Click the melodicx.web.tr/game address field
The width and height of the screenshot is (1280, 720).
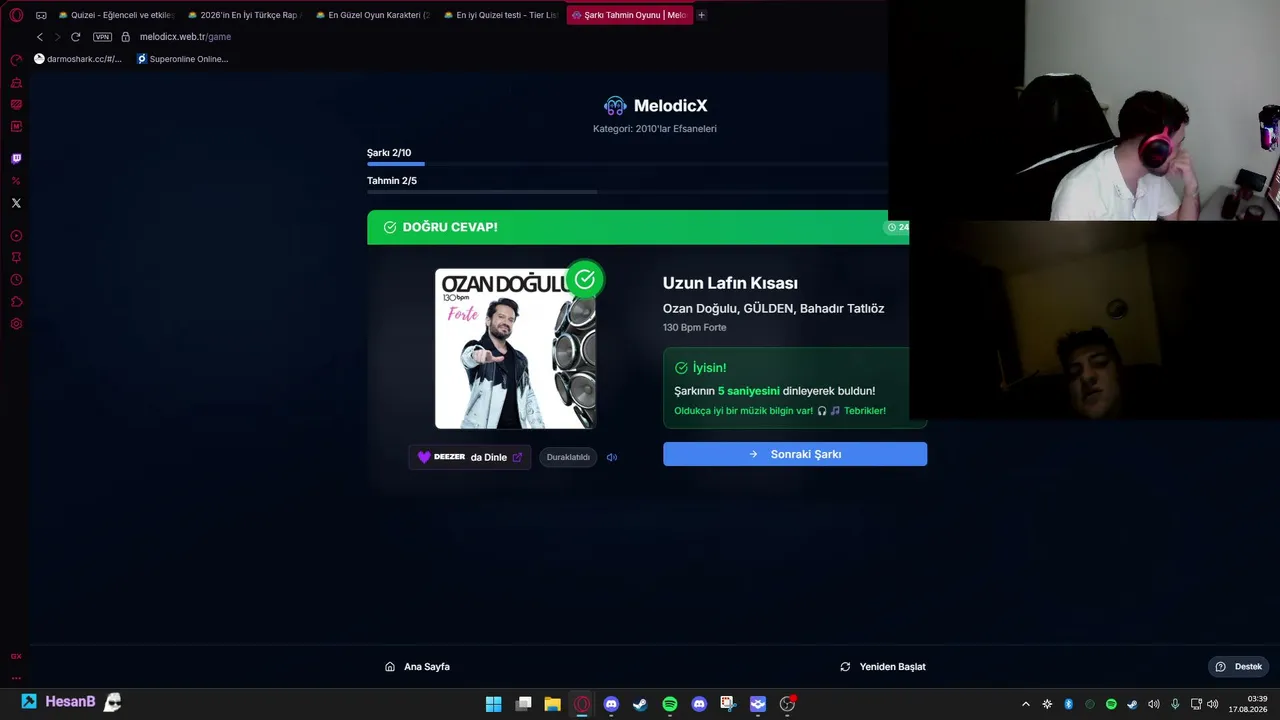click(x=185, y=37)
